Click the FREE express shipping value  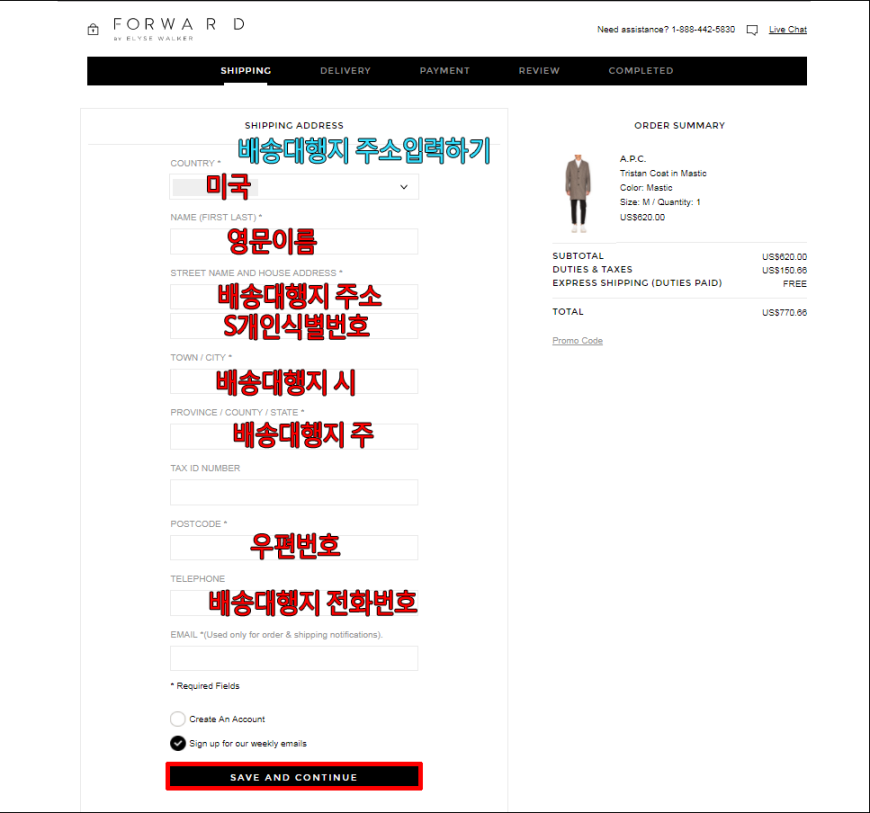[x=795, y=284]
